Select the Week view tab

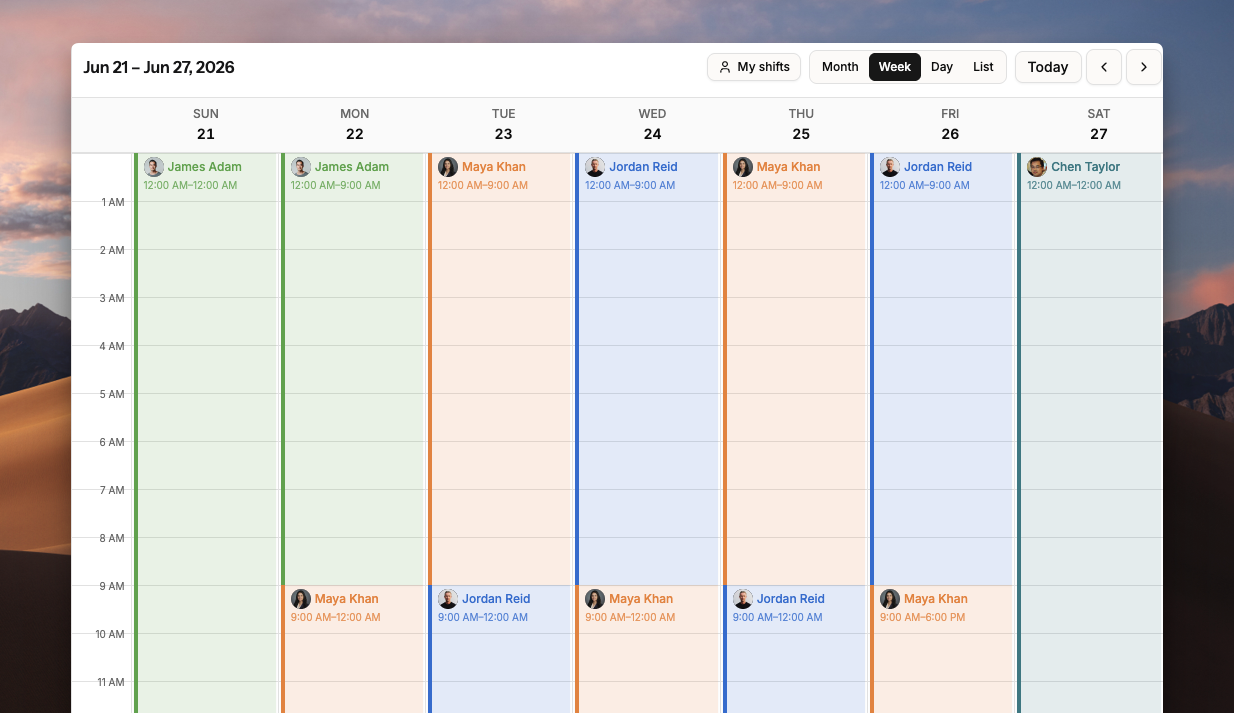click(x=894, y=67)
